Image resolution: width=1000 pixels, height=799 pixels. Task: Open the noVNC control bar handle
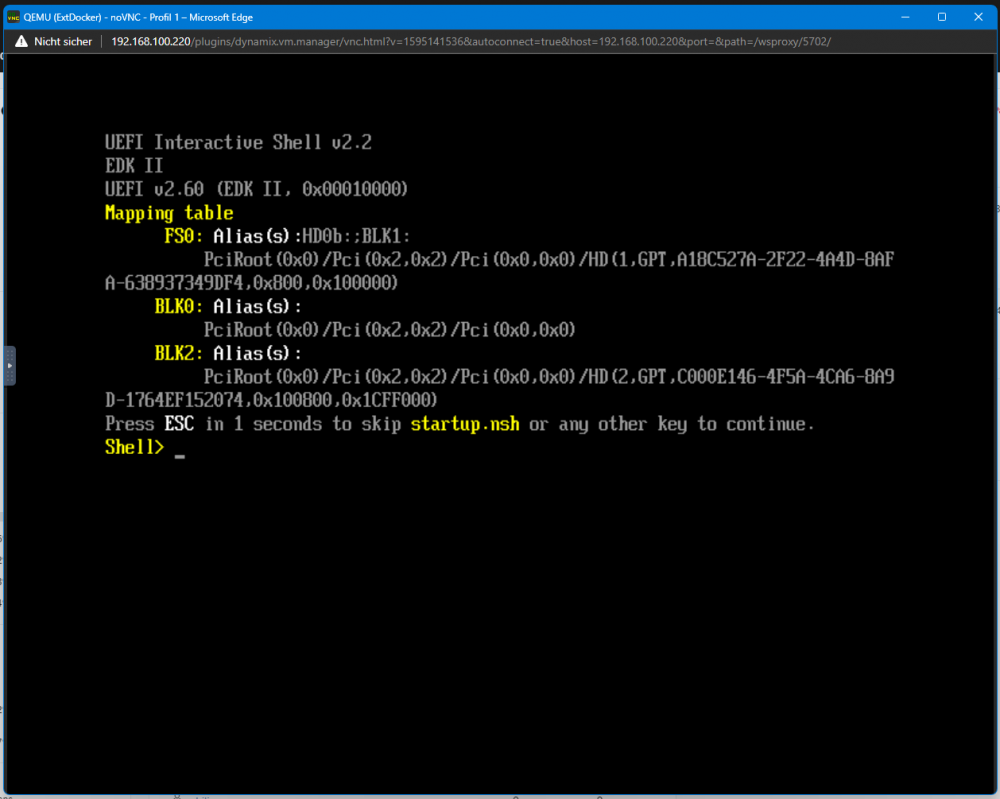[10, 365]
